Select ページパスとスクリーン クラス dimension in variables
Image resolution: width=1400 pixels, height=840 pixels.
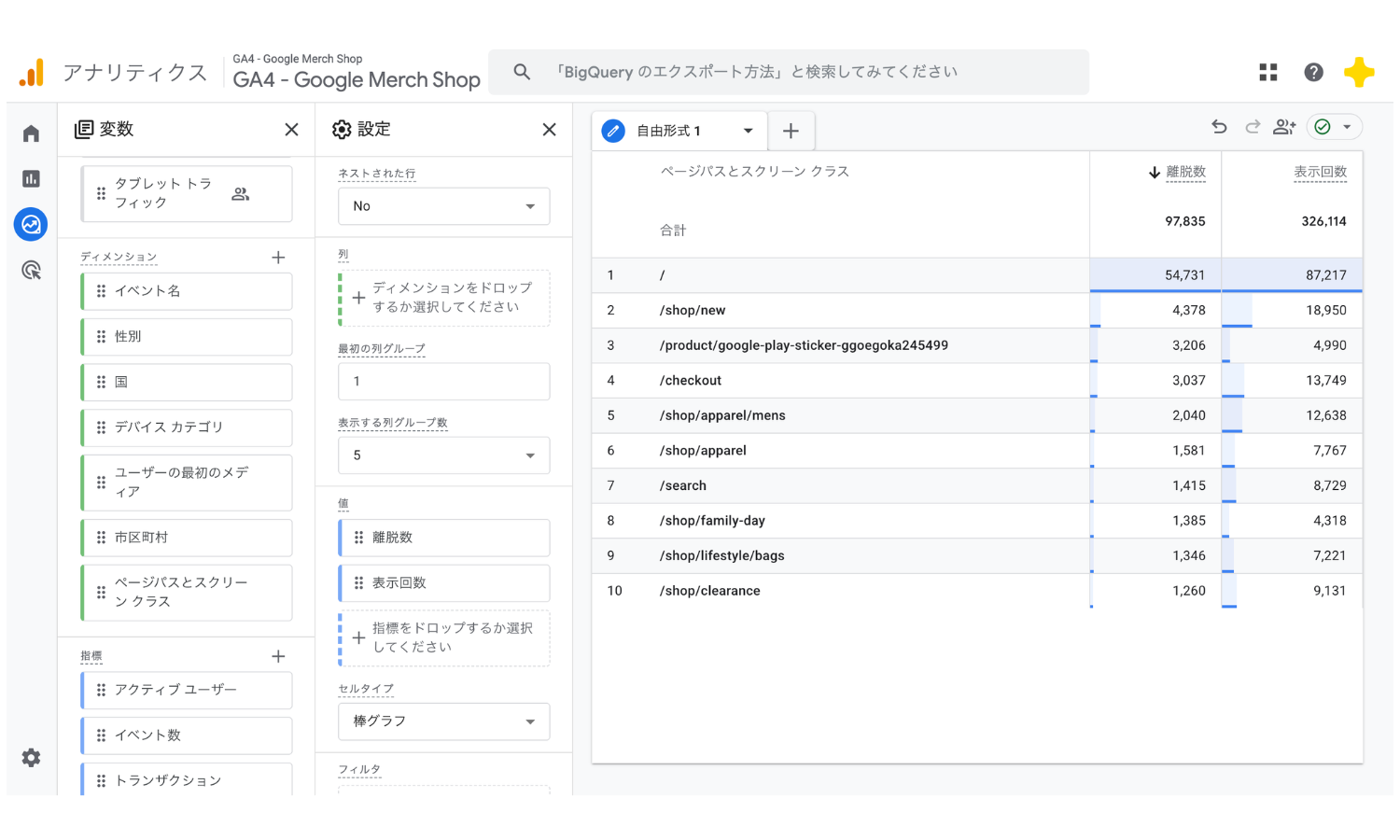coord(187,593)
